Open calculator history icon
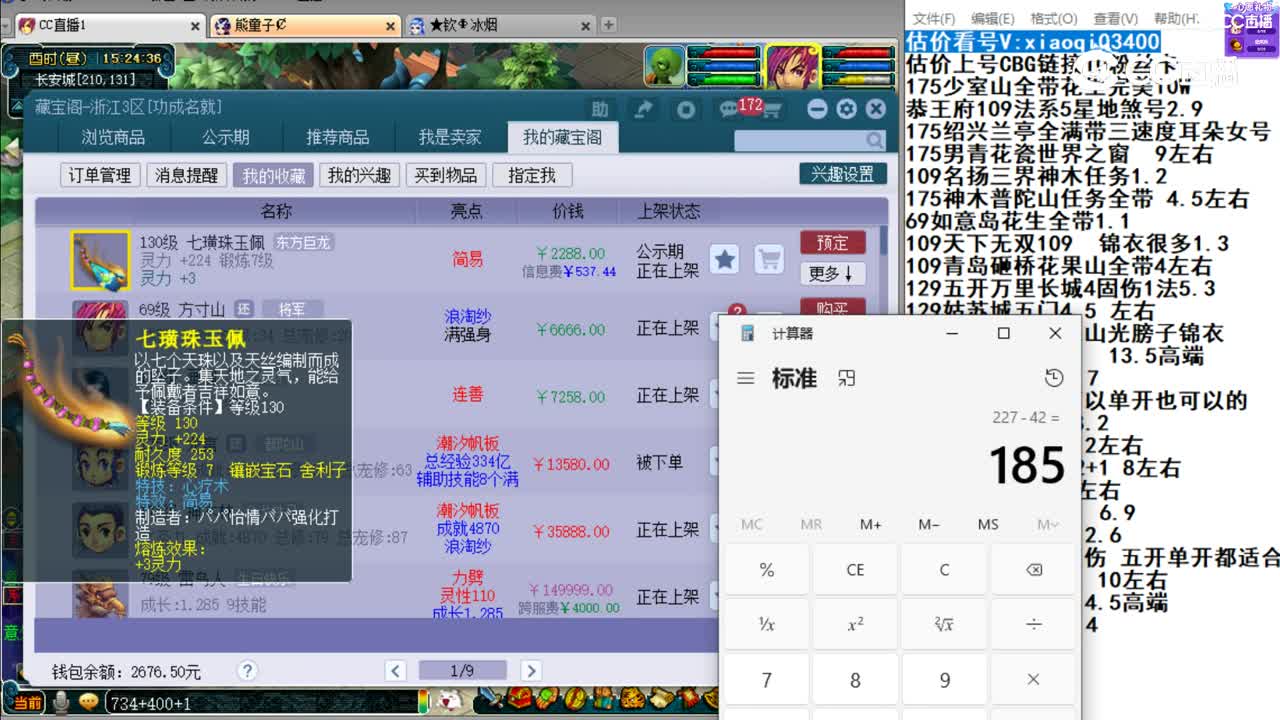Viewport: 1280px width, 720px height. (x=1053, y=378)
